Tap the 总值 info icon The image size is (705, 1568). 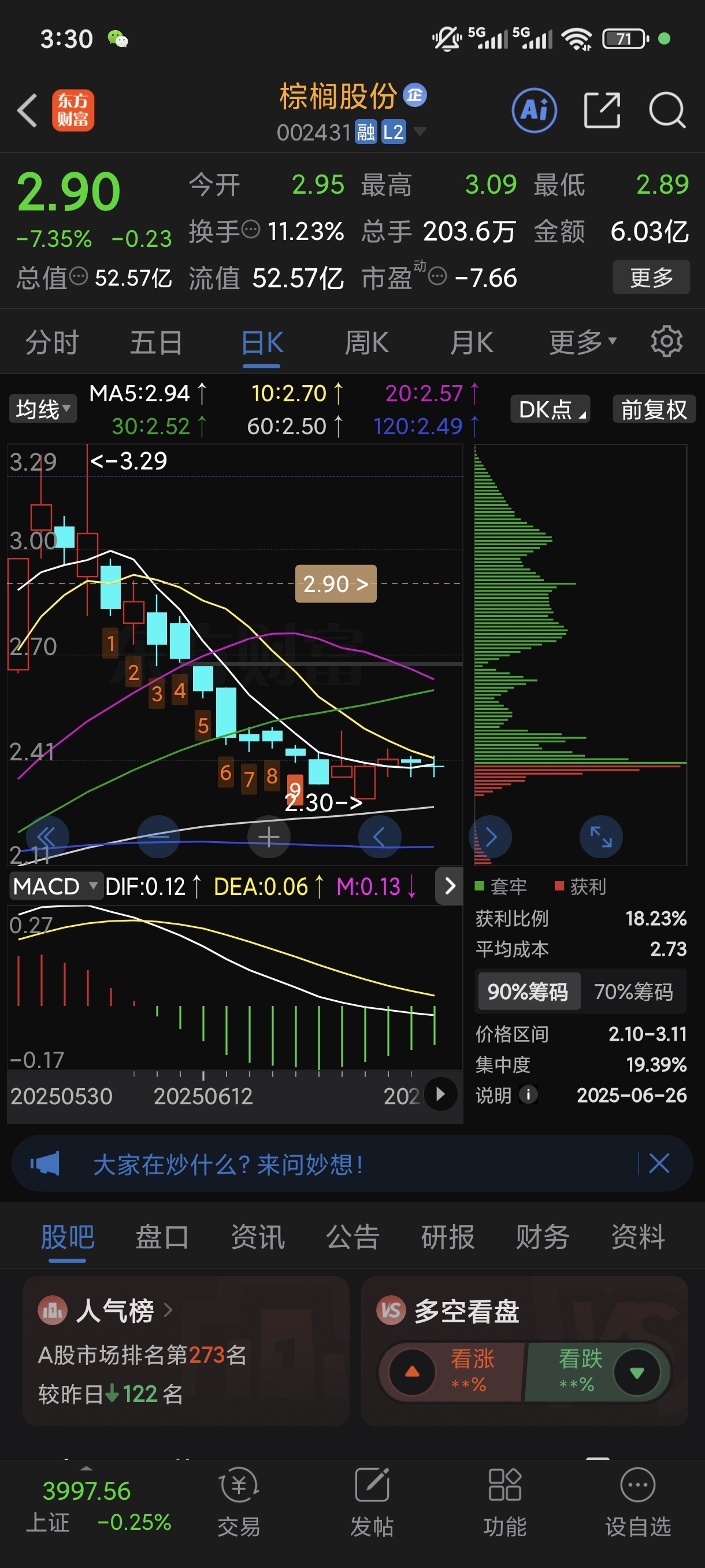coord(79,276)
